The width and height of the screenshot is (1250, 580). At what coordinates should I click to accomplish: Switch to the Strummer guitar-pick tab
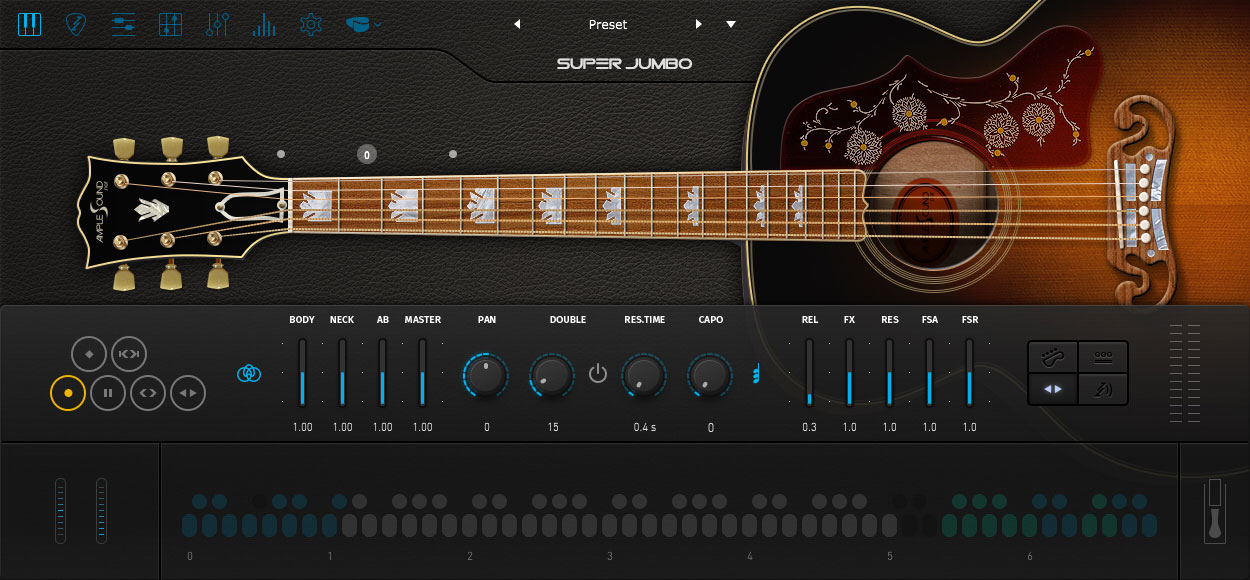(x=76, y=24)
